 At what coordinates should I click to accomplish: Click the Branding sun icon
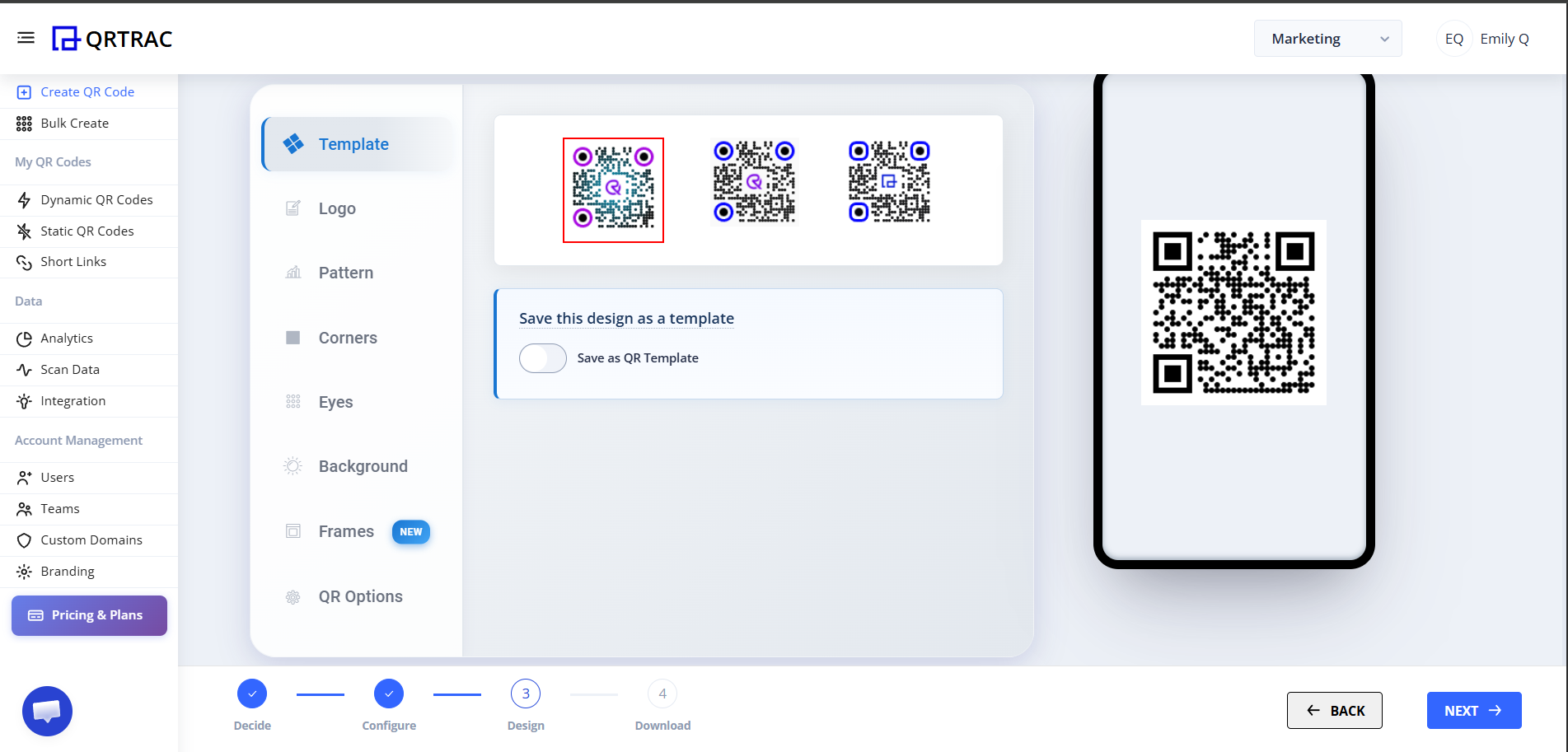24,572
